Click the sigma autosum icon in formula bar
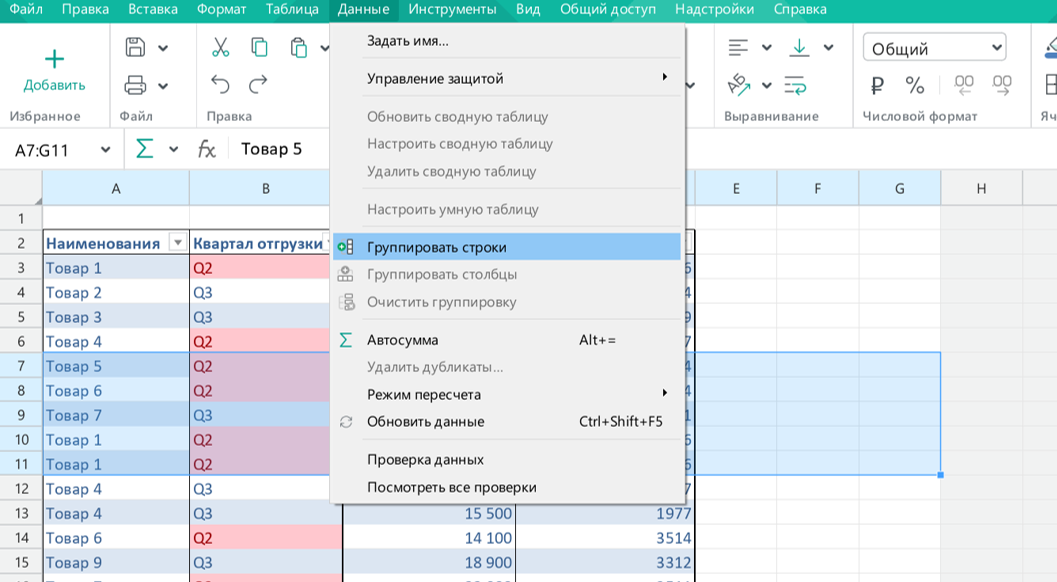The height and width of the screenshot is (582, 1057). coord(144,149)
